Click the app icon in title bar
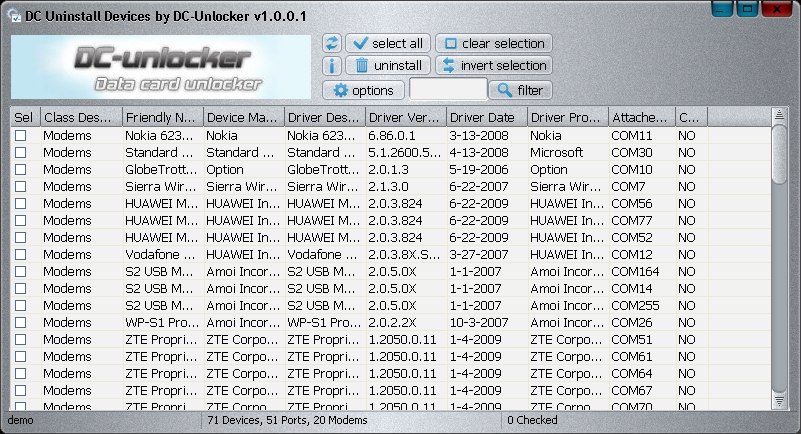The image size is (801, 434). click(14, 16)
